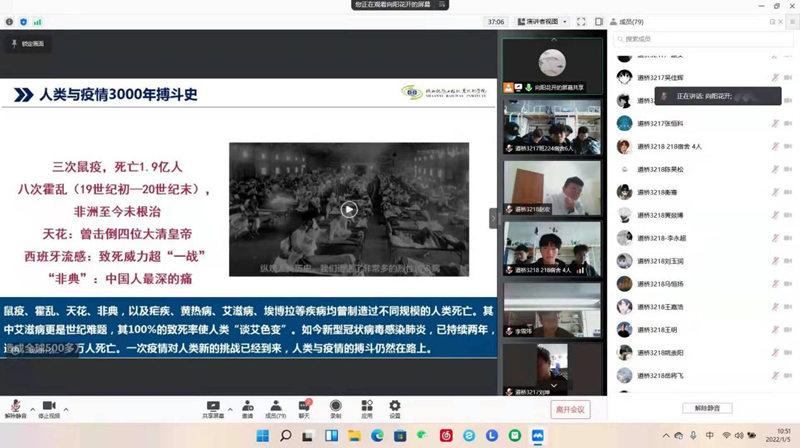The width and height of the screenshot is (800, 448).
Task: Expand the top sharing notification bar menu
Action: (x=442, y=5)
